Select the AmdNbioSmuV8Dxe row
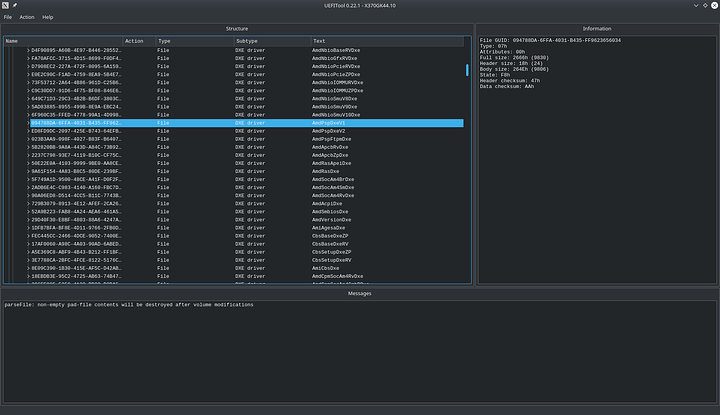Screen dimensions: 720x415 point(247,99)
